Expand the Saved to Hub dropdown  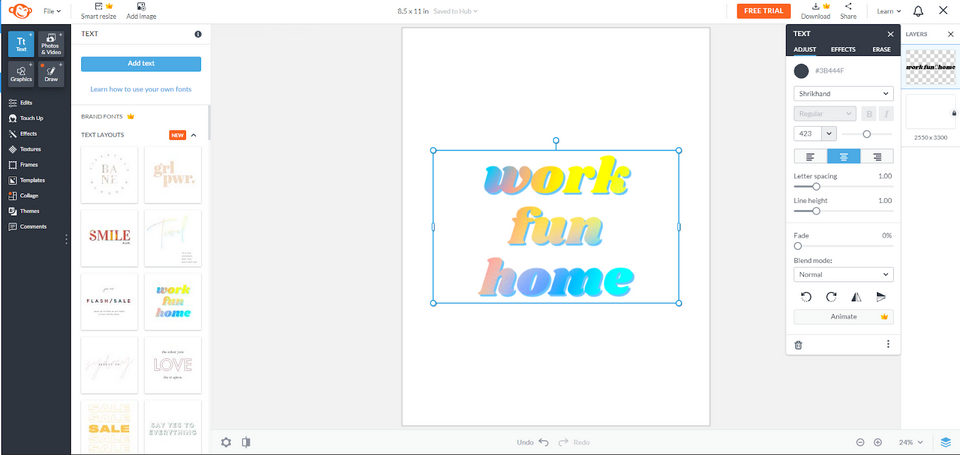click(x=456, y=11)
